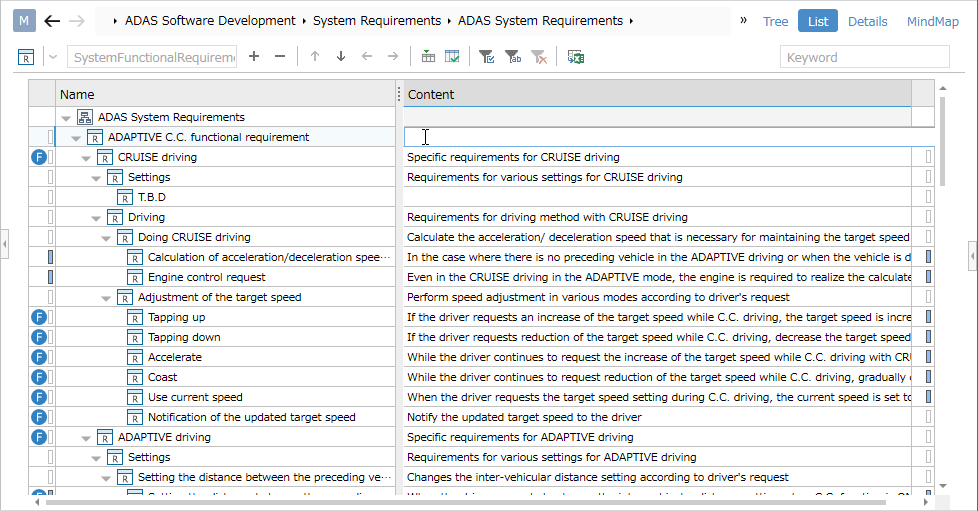Click the F badge on CRUISE driving row
Viewport: 978px width, 511px height.
coord(39,157)
